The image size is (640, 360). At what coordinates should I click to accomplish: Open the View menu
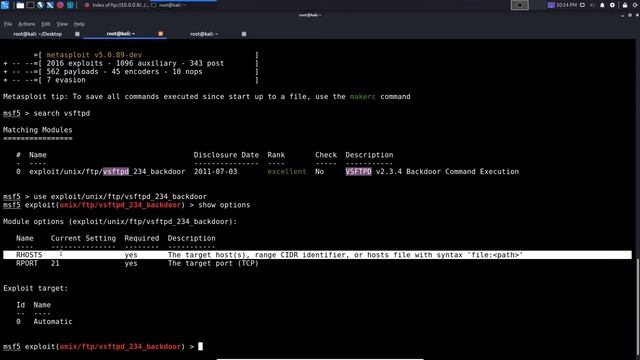point(62,24)
